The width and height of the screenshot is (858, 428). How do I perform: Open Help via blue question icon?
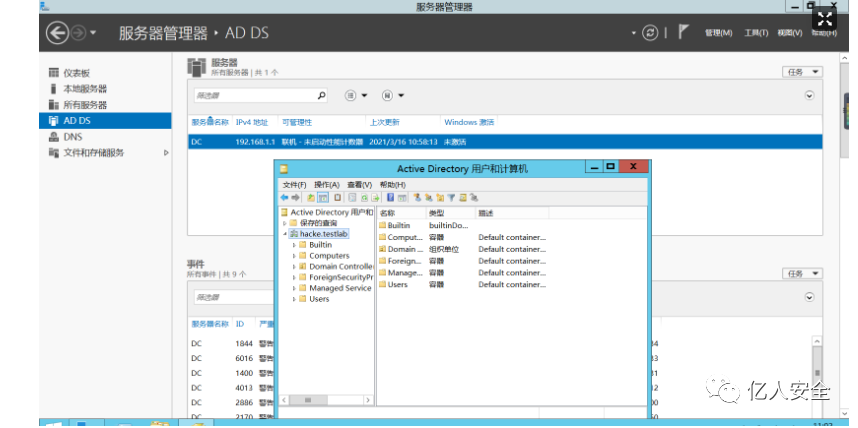(391, 198)
